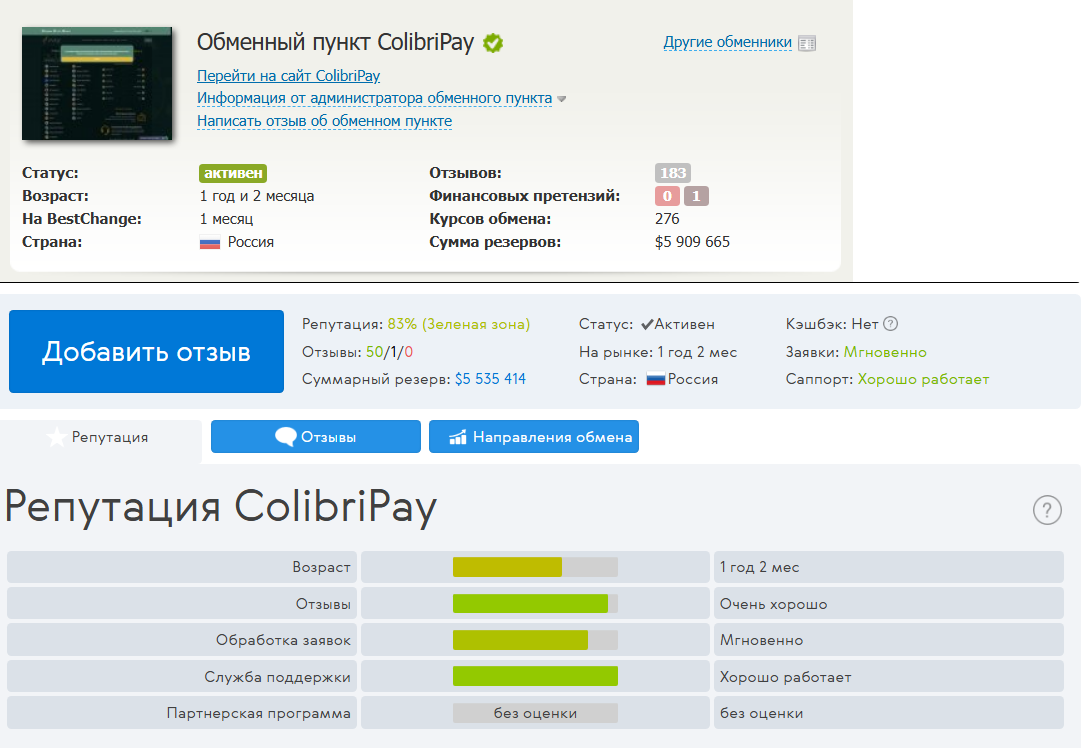Click the Russian flag next to Страна in lower panel
This screenshot has height=750, width=1082.
656,380
